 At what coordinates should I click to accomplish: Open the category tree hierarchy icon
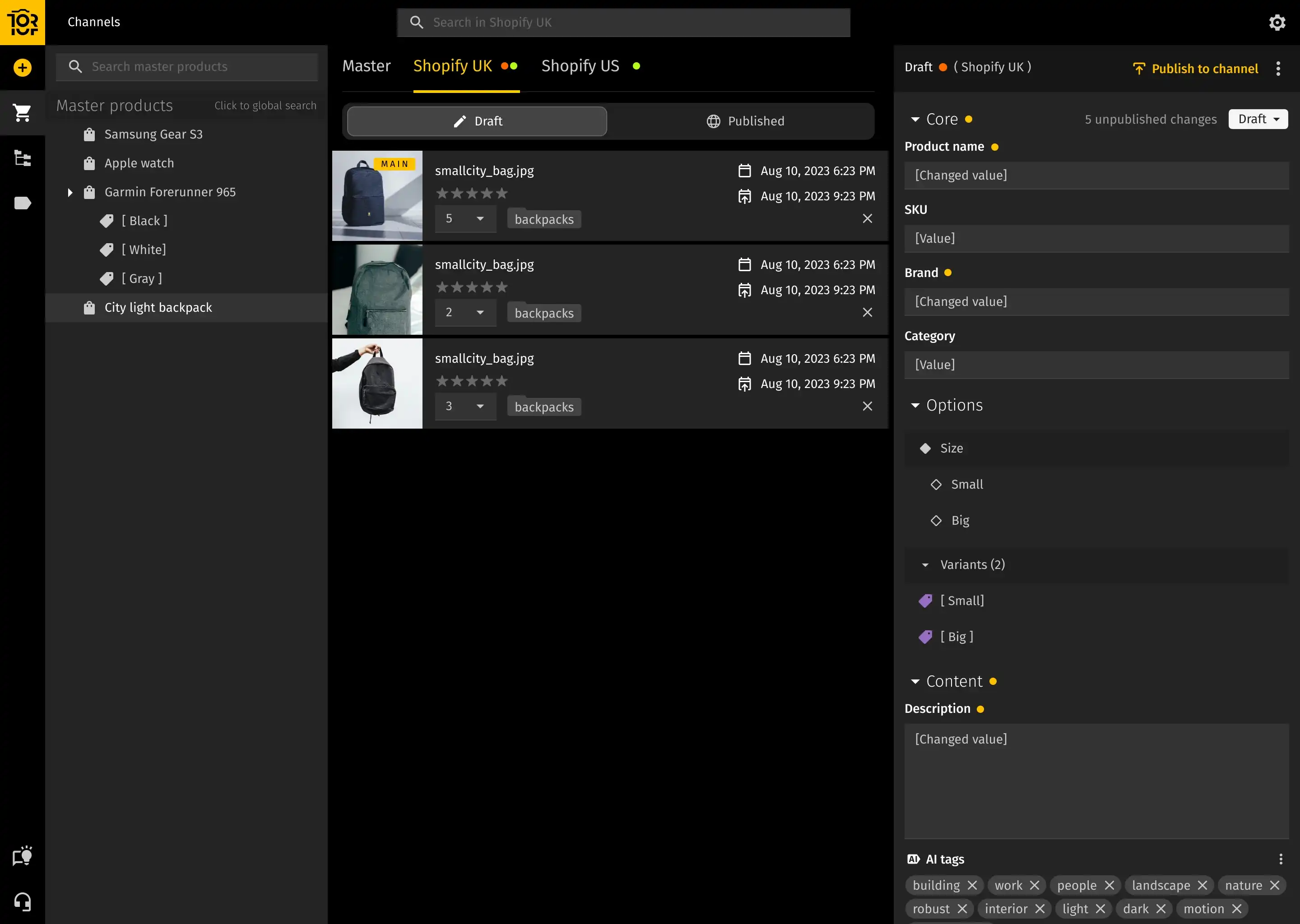click(x=22, y=157)
